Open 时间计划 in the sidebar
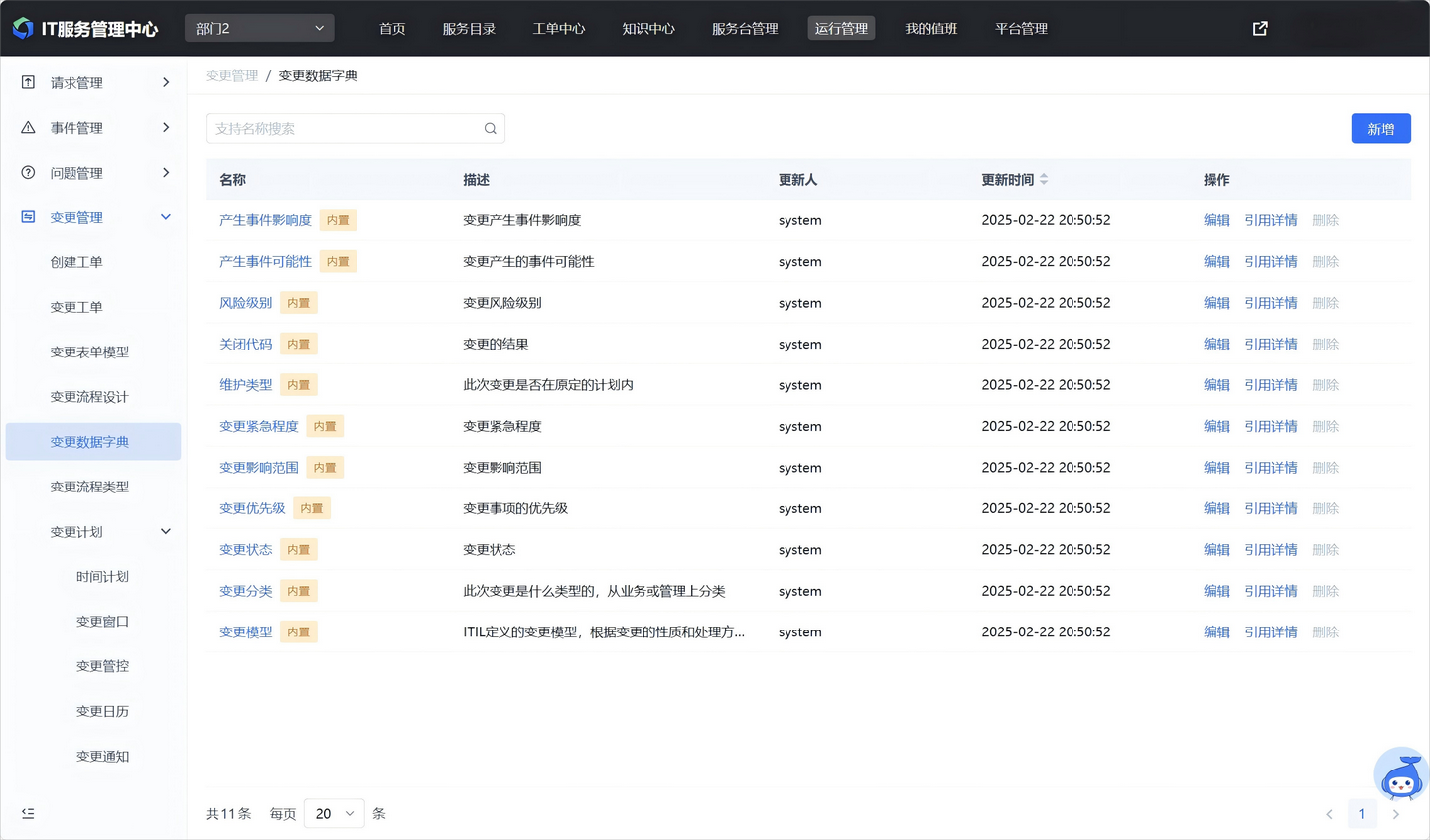This screenshot has width=1430, height=840. pyautogui.click(x=102, y=577)
